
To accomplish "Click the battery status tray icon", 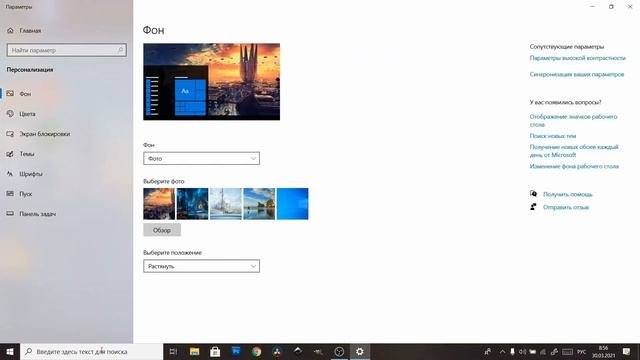I will (533, 352).
